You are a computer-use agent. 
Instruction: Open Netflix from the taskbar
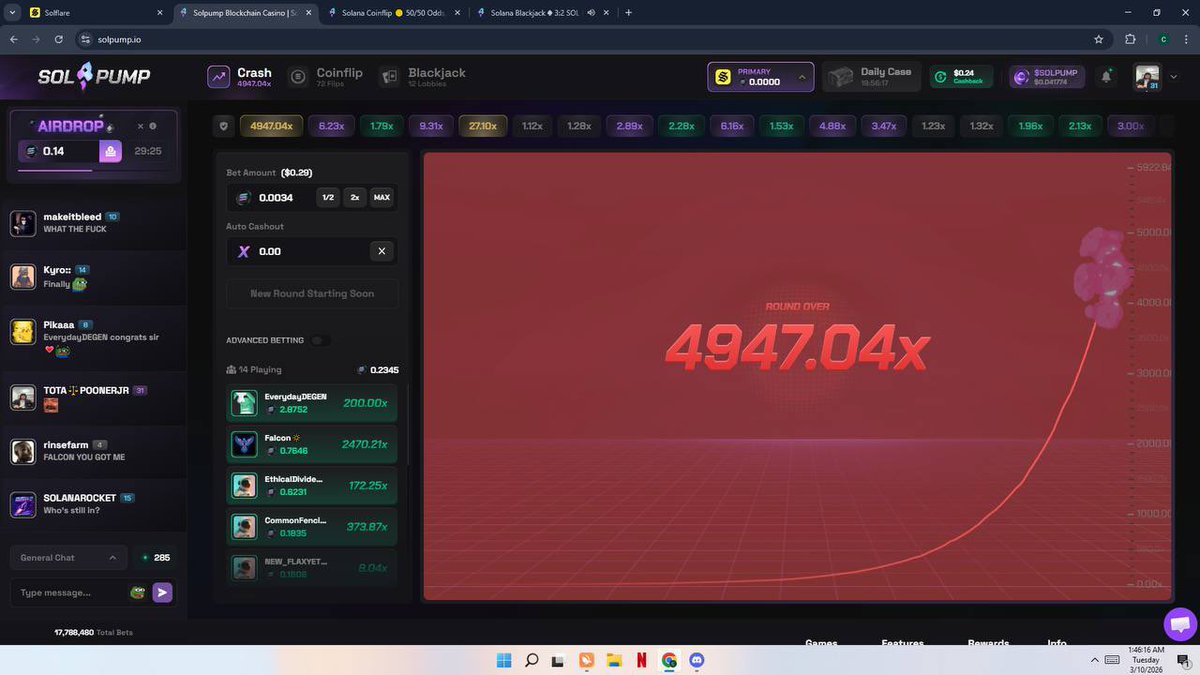tap(642, 661)
